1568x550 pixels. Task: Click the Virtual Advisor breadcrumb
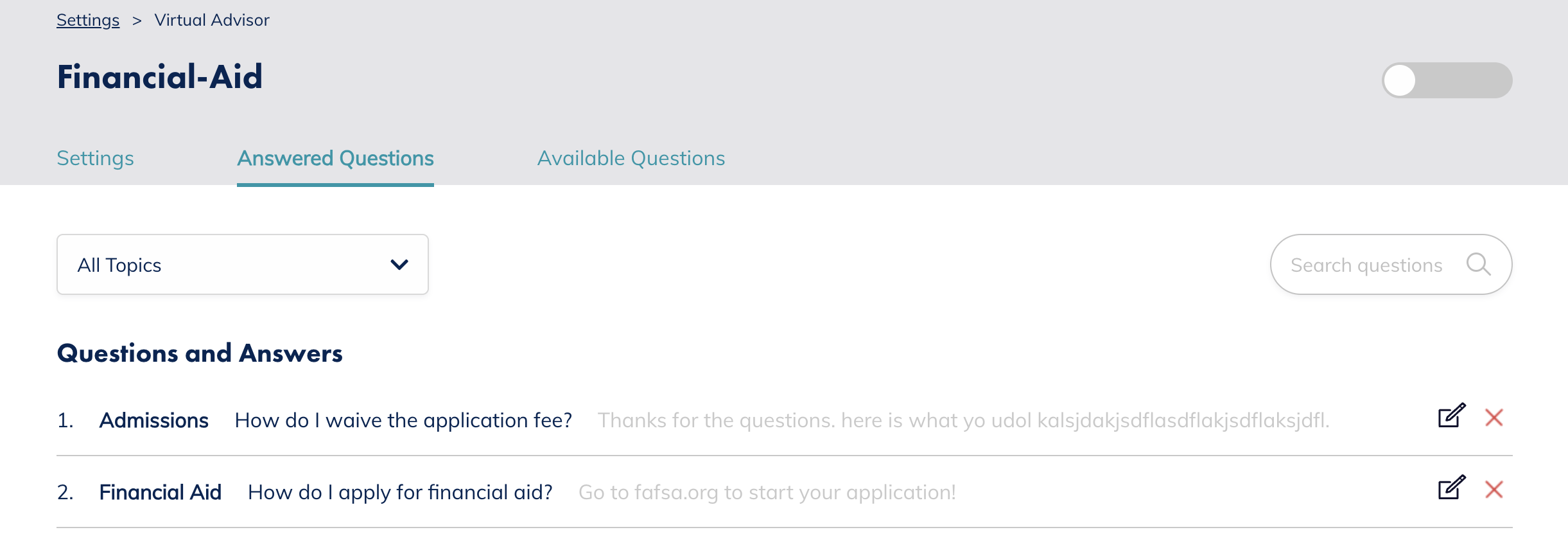point(212,19)
